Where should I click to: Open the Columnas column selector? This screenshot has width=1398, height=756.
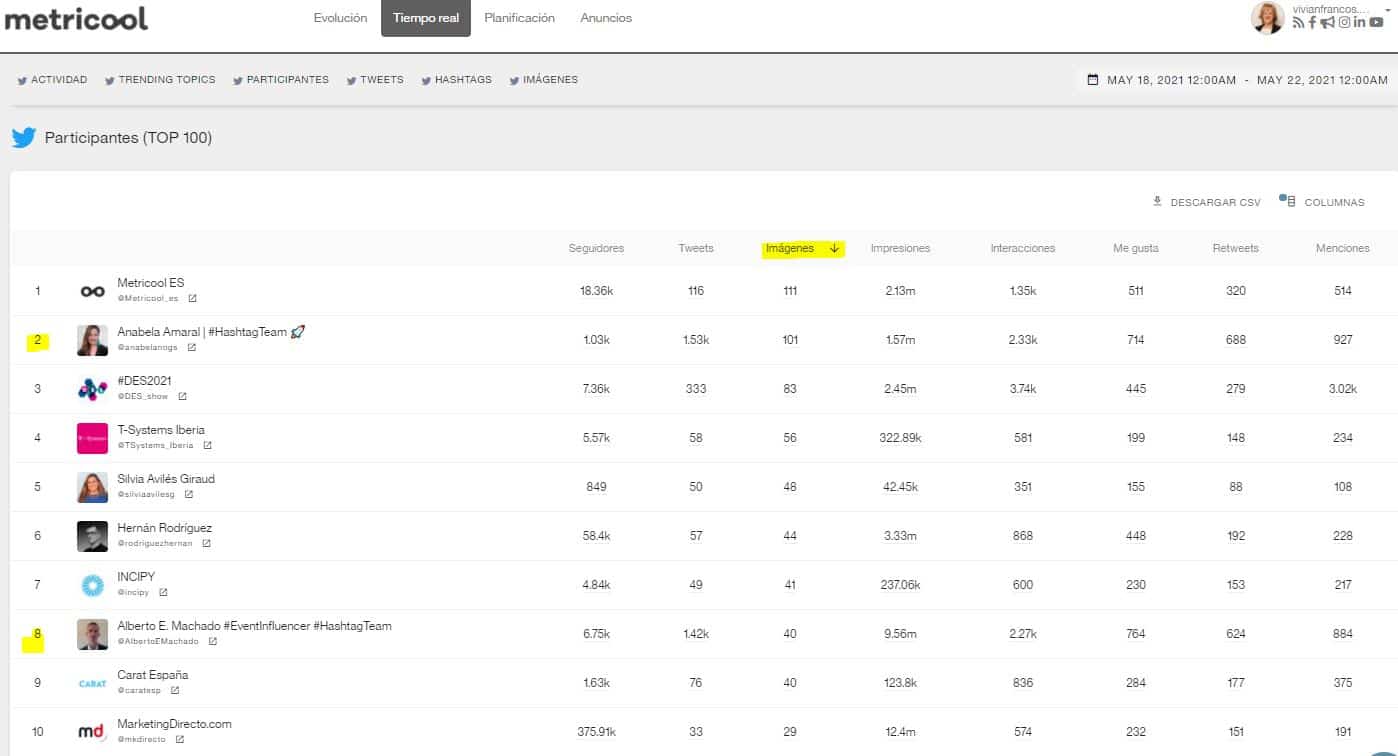1322,202
